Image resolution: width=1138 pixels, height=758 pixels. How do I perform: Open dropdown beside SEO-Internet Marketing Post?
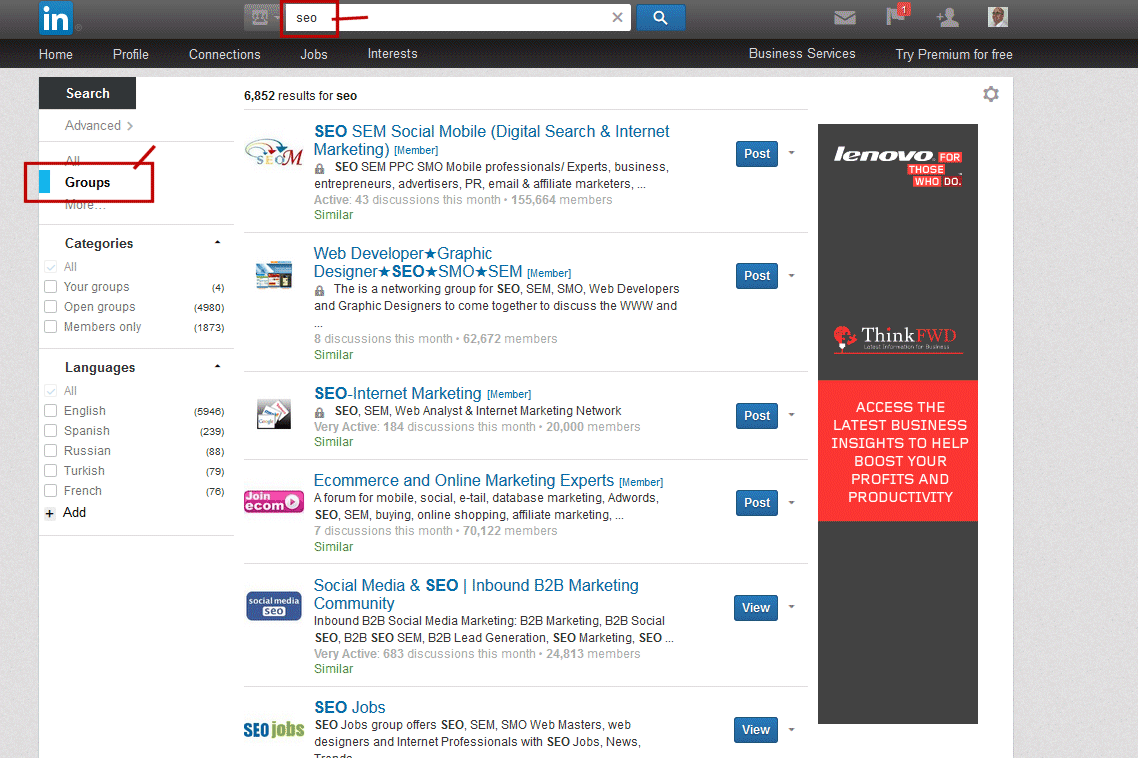pyautogui.click(x=792, y=415)
